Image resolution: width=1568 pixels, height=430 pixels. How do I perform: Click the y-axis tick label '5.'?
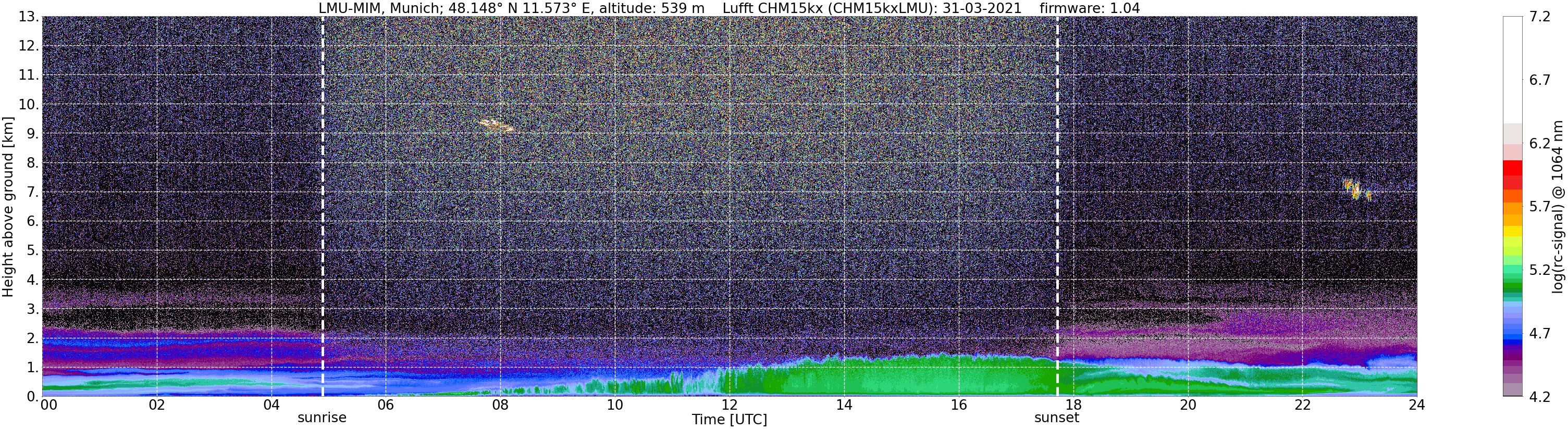33,250
